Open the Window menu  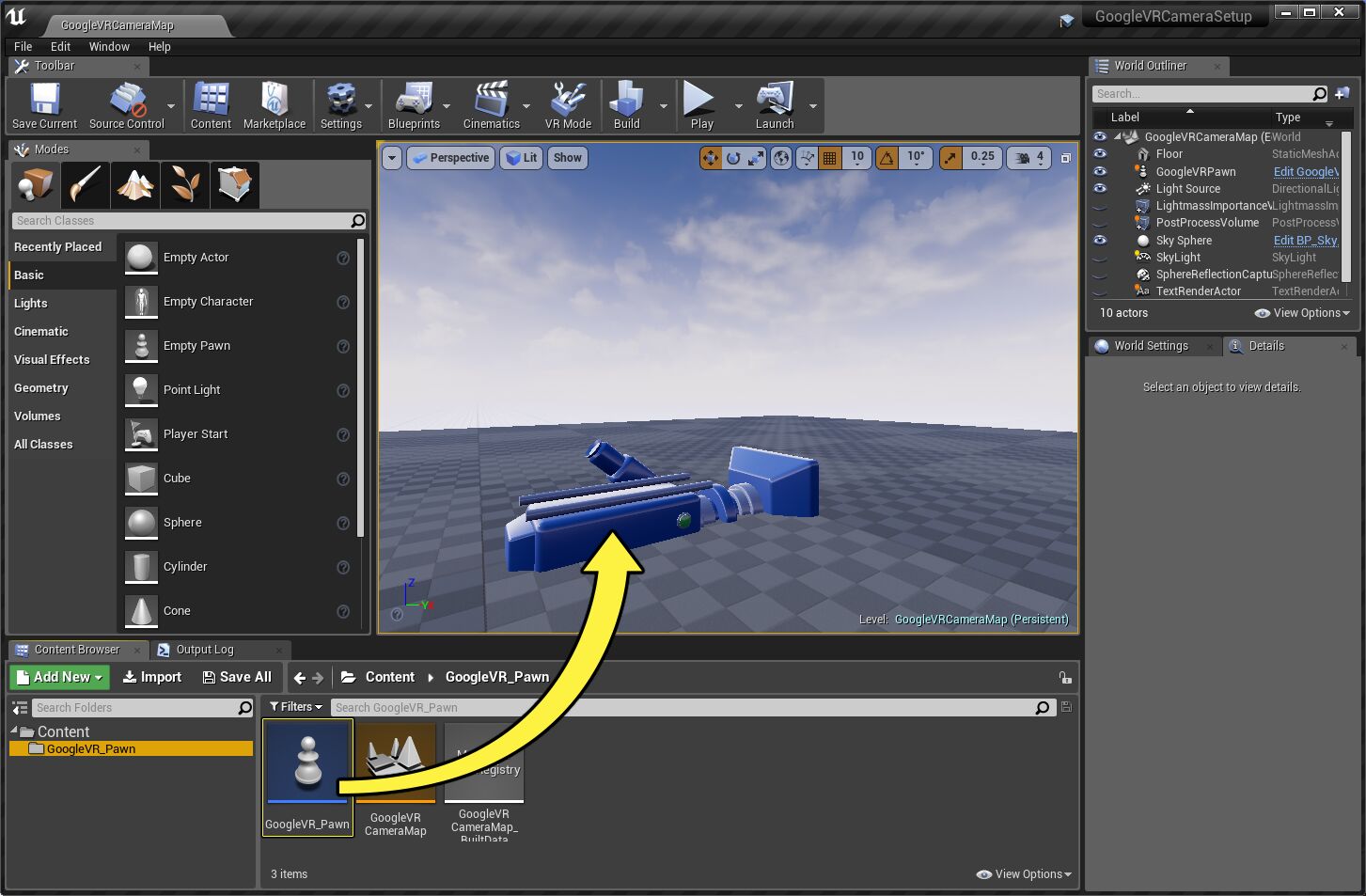coord(109,46)
